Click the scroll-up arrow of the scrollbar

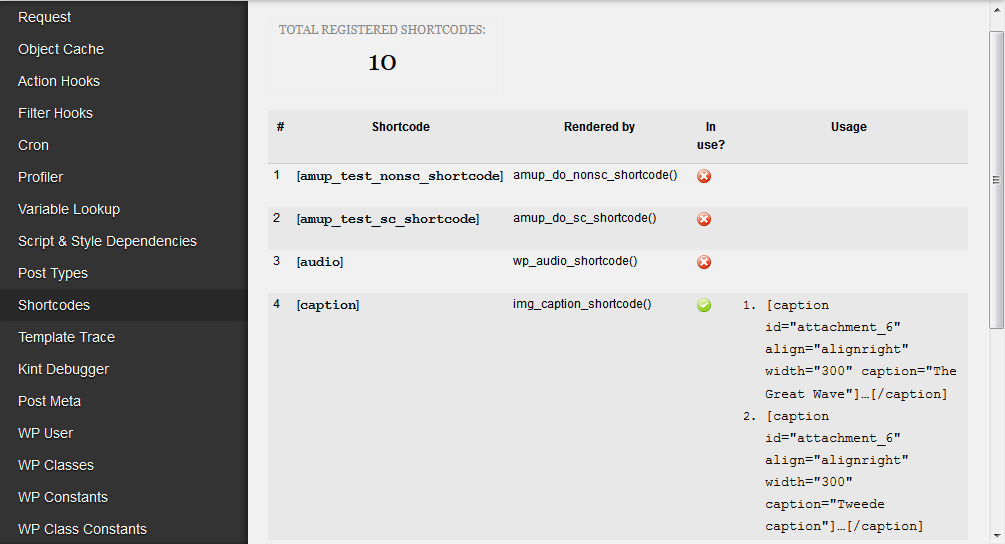(996, 10)
